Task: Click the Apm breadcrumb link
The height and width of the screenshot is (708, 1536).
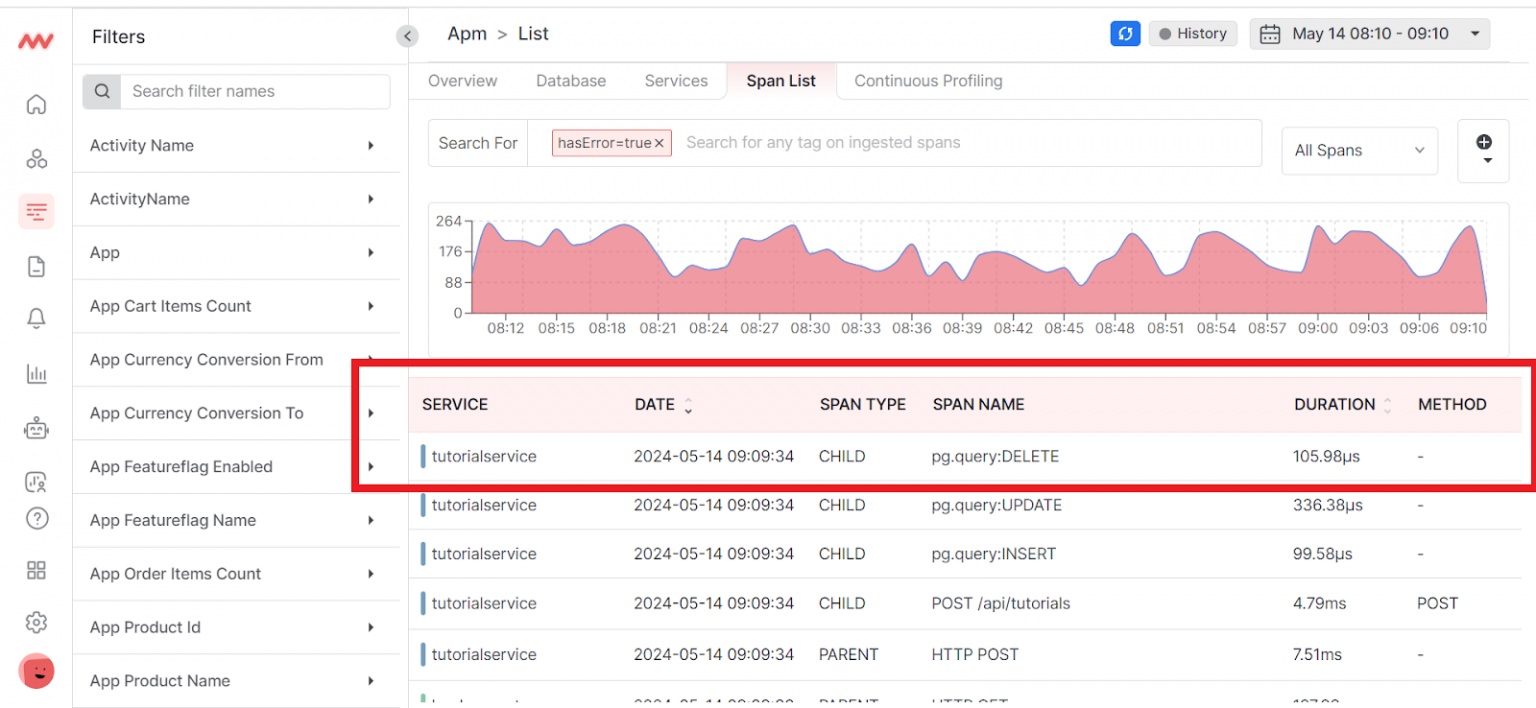Action: pos(466,33)
